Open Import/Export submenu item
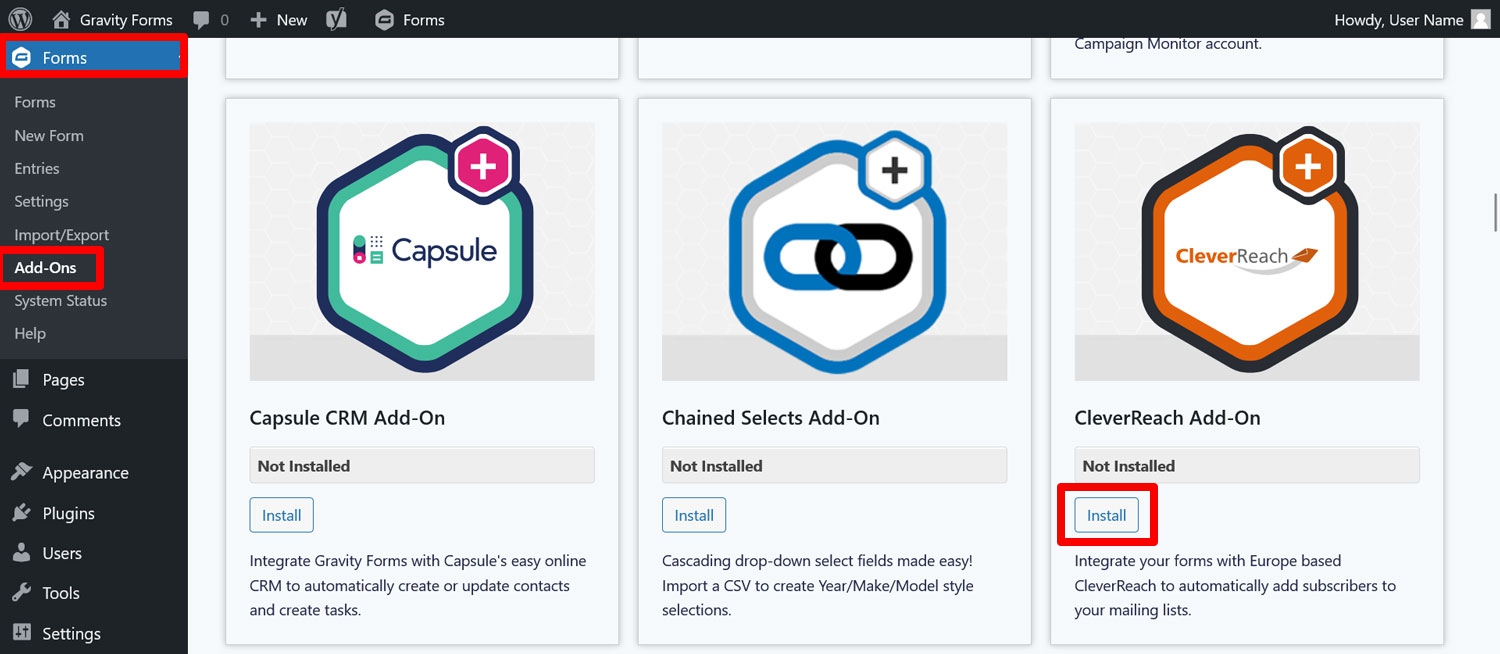 (x=62, y=235)
